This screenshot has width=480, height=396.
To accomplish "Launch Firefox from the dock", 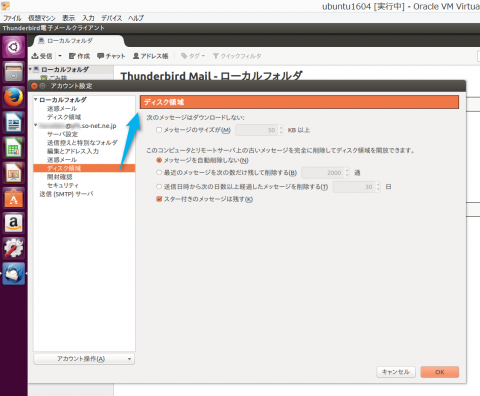I will pos(13,97).
